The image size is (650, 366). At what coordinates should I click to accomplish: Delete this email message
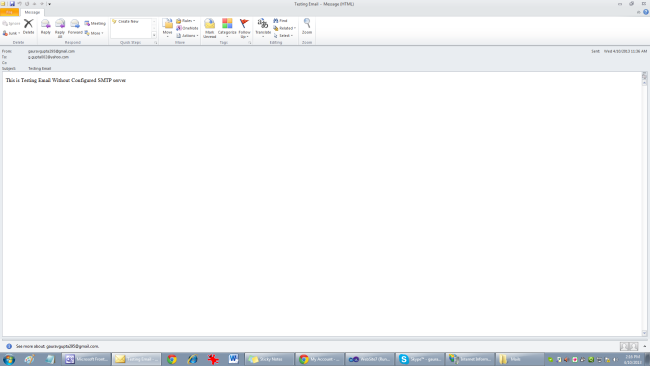pyautogui.click(x=28, y=27)
